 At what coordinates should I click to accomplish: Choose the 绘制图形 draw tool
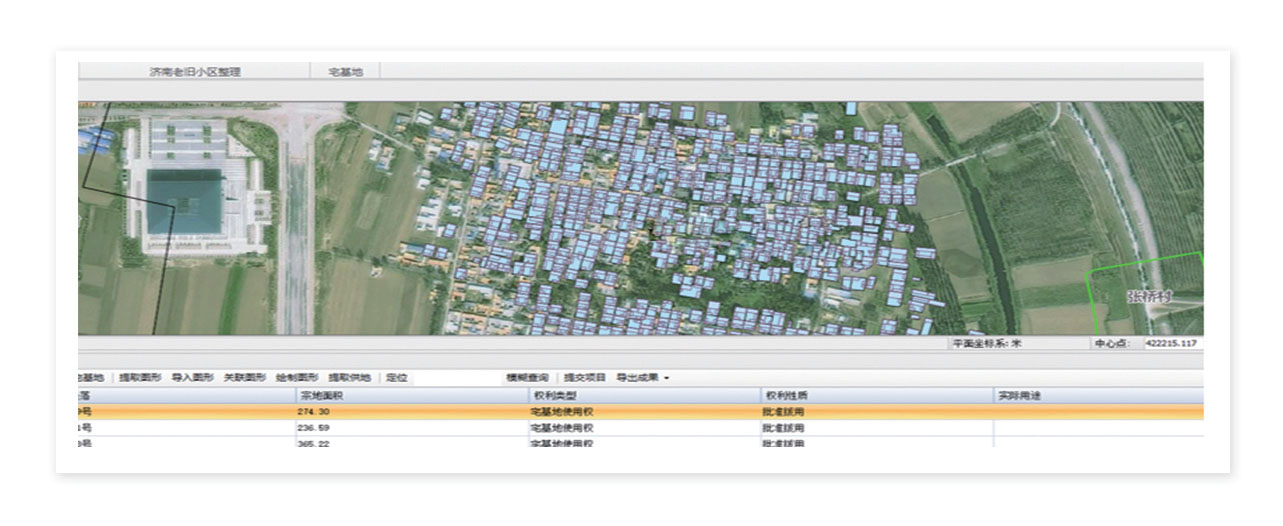pos(297,378)
